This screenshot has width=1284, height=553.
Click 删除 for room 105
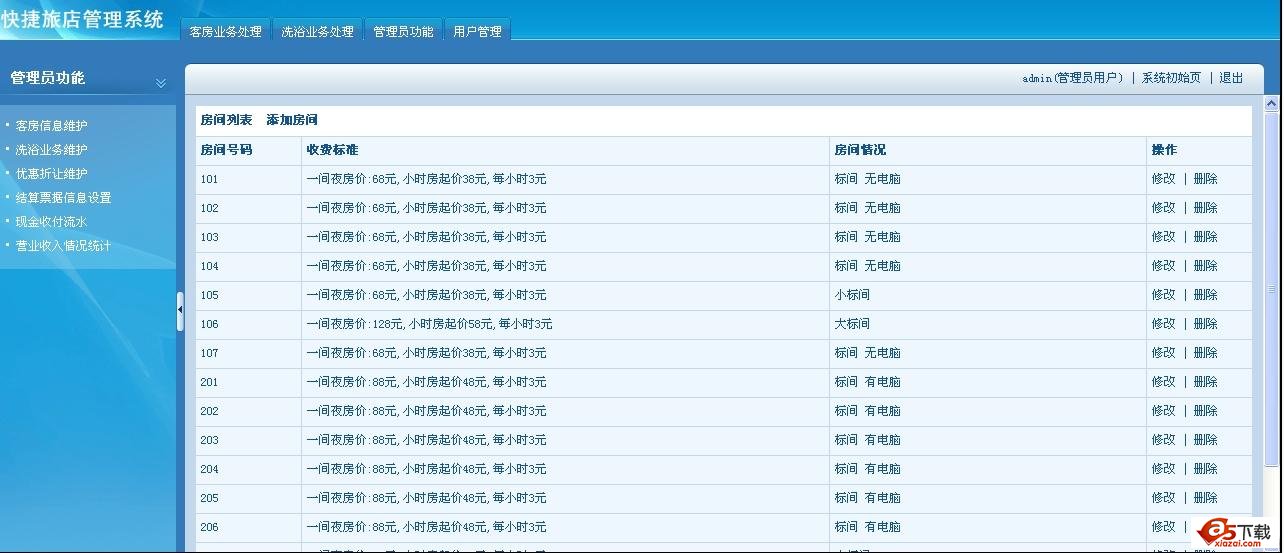point(1205,295)
